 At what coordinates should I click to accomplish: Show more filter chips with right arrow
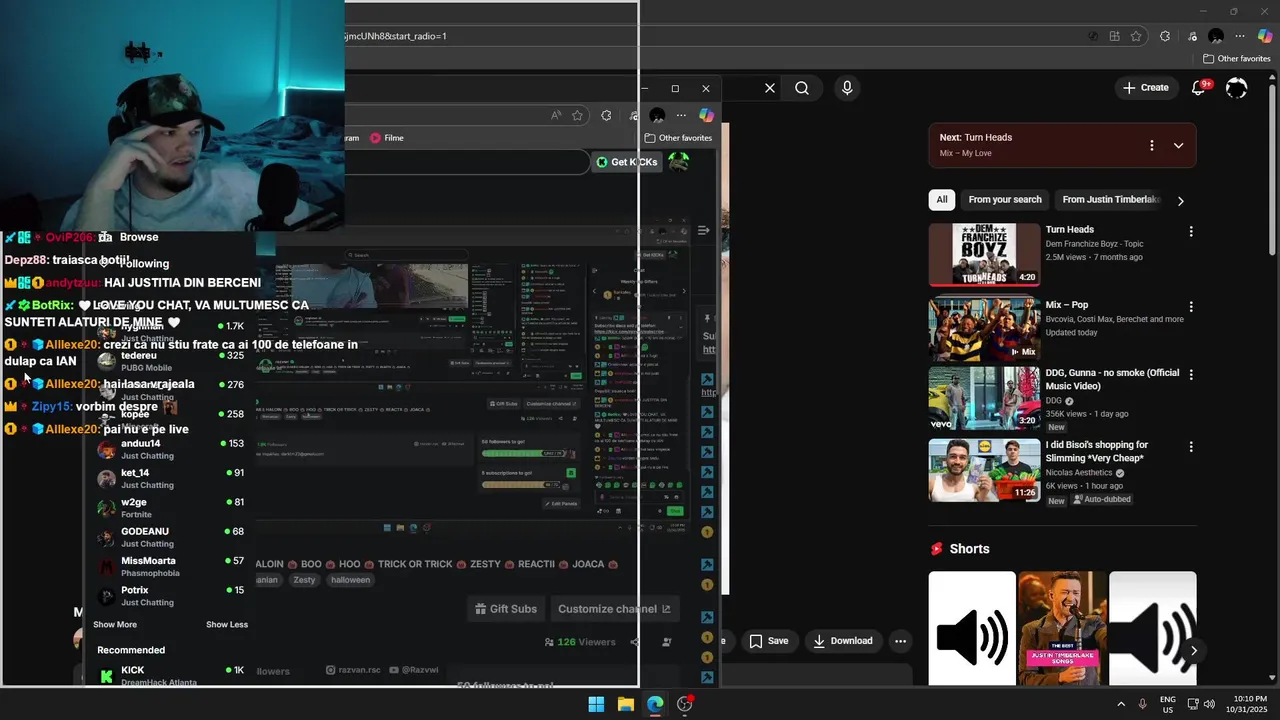[x=1181, y=201]
